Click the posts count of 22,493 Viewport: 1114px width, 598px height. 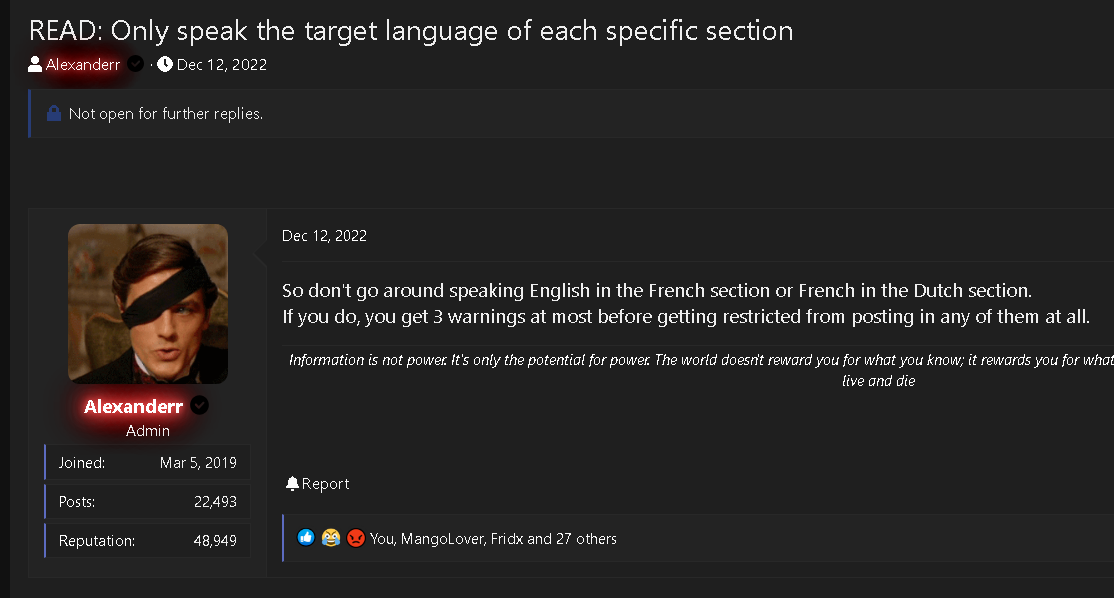[x=215, y=501]
